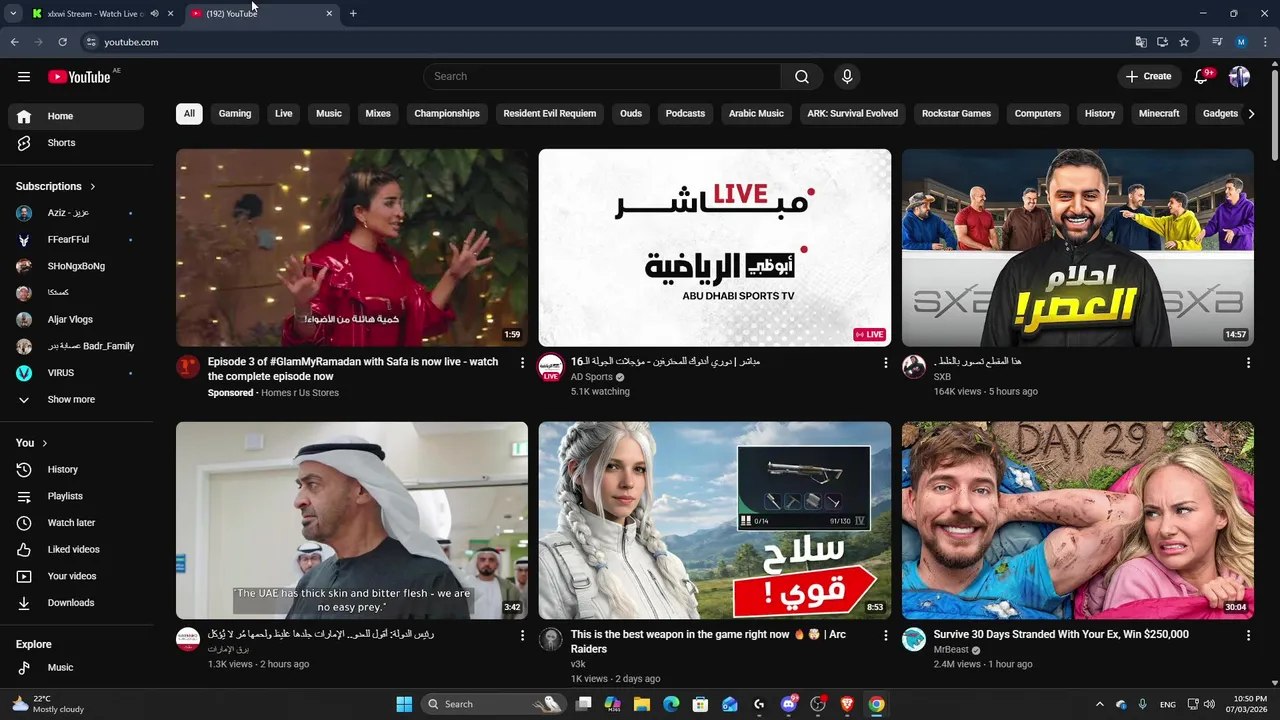Show next category chips with arrow
Image resolution: width=1280 pixels, height=720 pixels.
(1251, 114)
